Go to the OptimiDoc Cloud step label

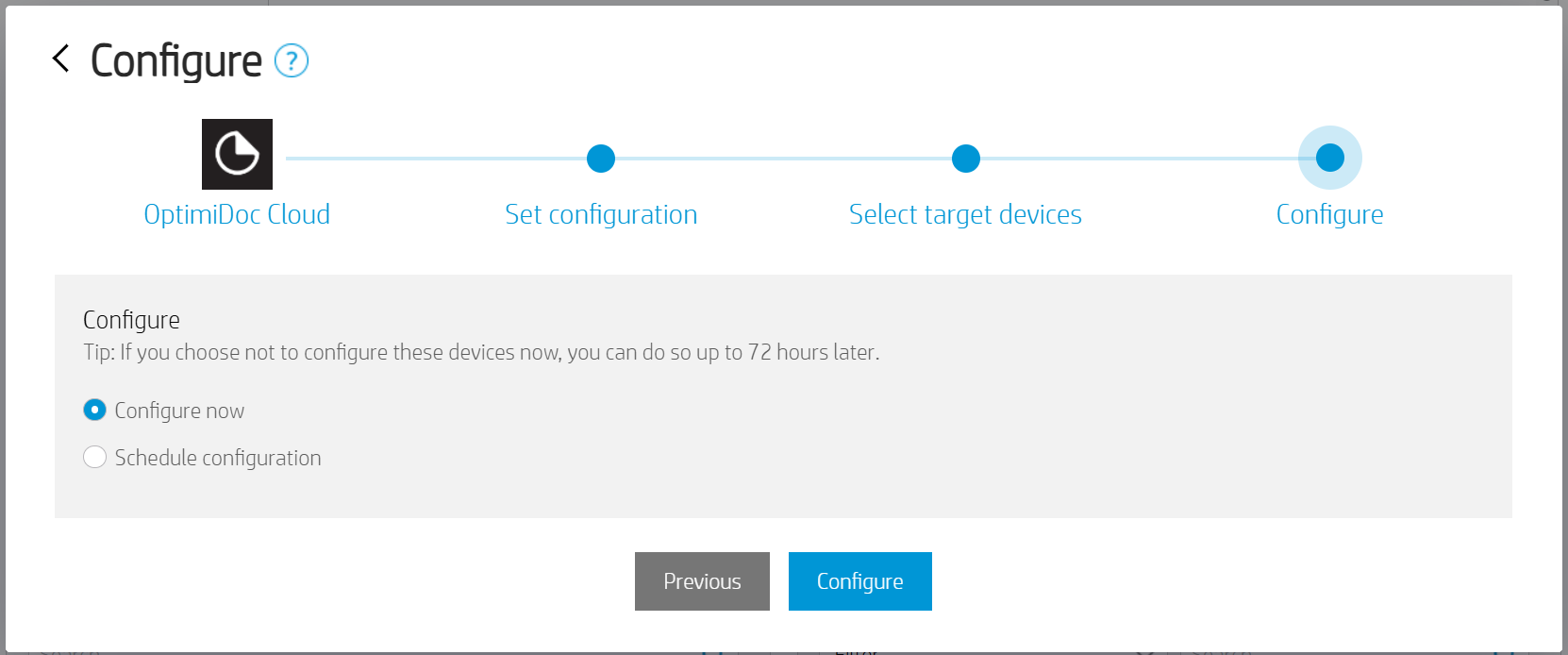click(237, 215)
